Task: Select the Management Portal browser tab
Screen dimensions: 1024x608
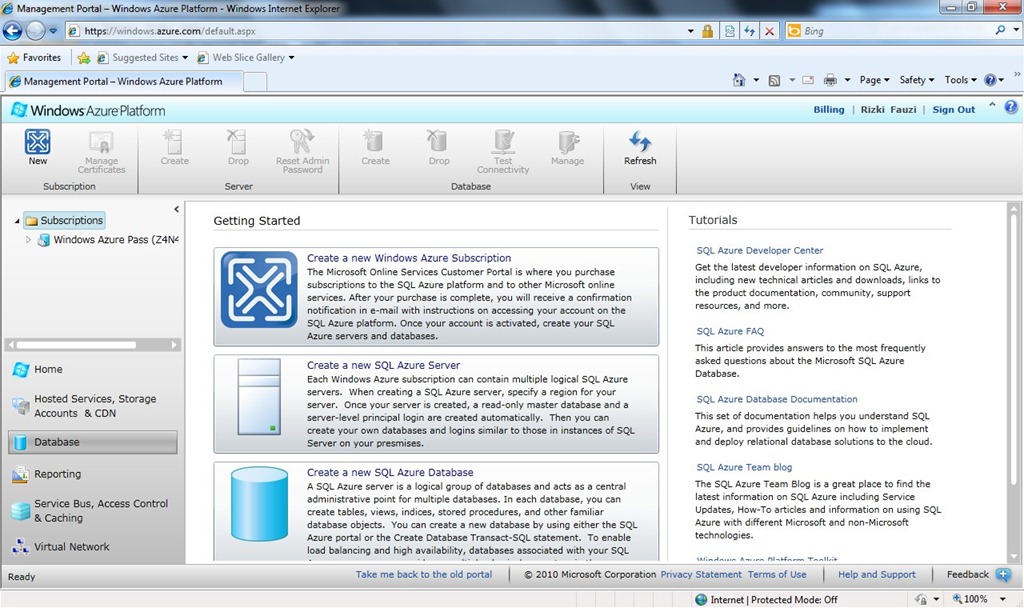Action: 123,82
